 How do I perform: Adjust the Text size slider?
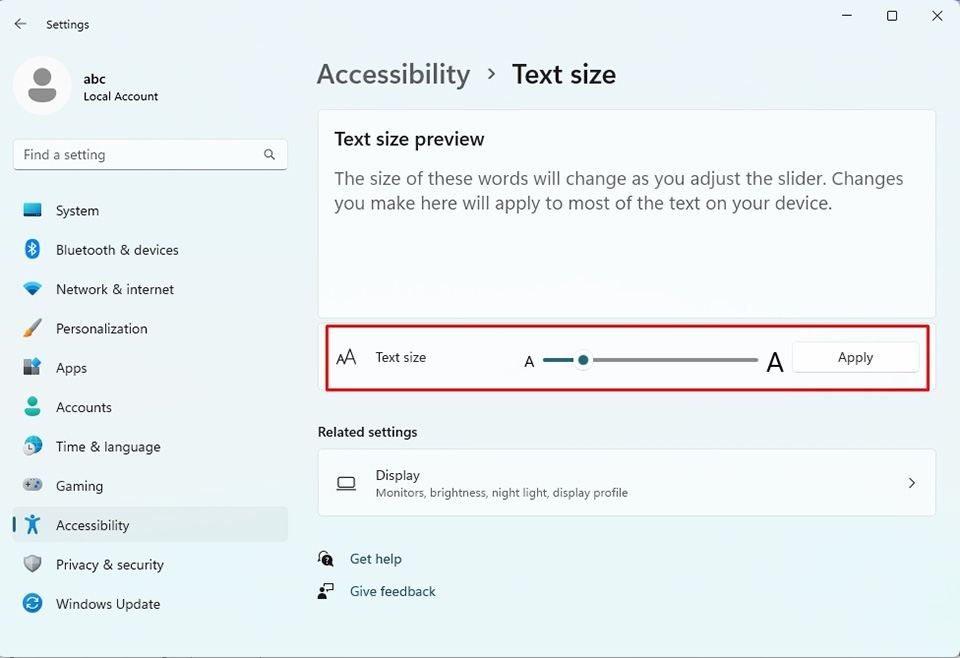coord(583,359)
